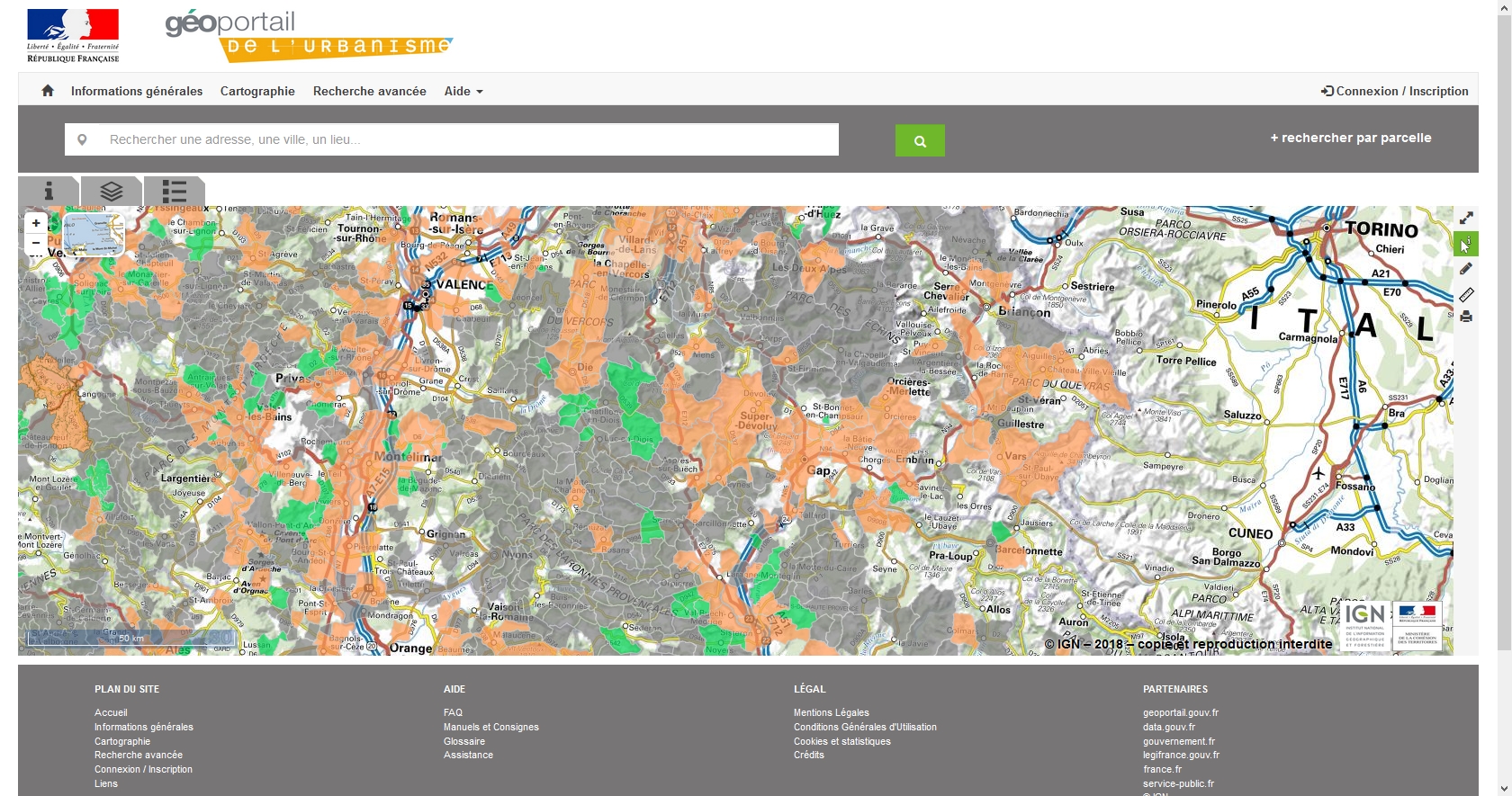Zoom out the map with minus button
Image resolution: width=1512 pixels, height=796 pixels.
pos(36,243)
